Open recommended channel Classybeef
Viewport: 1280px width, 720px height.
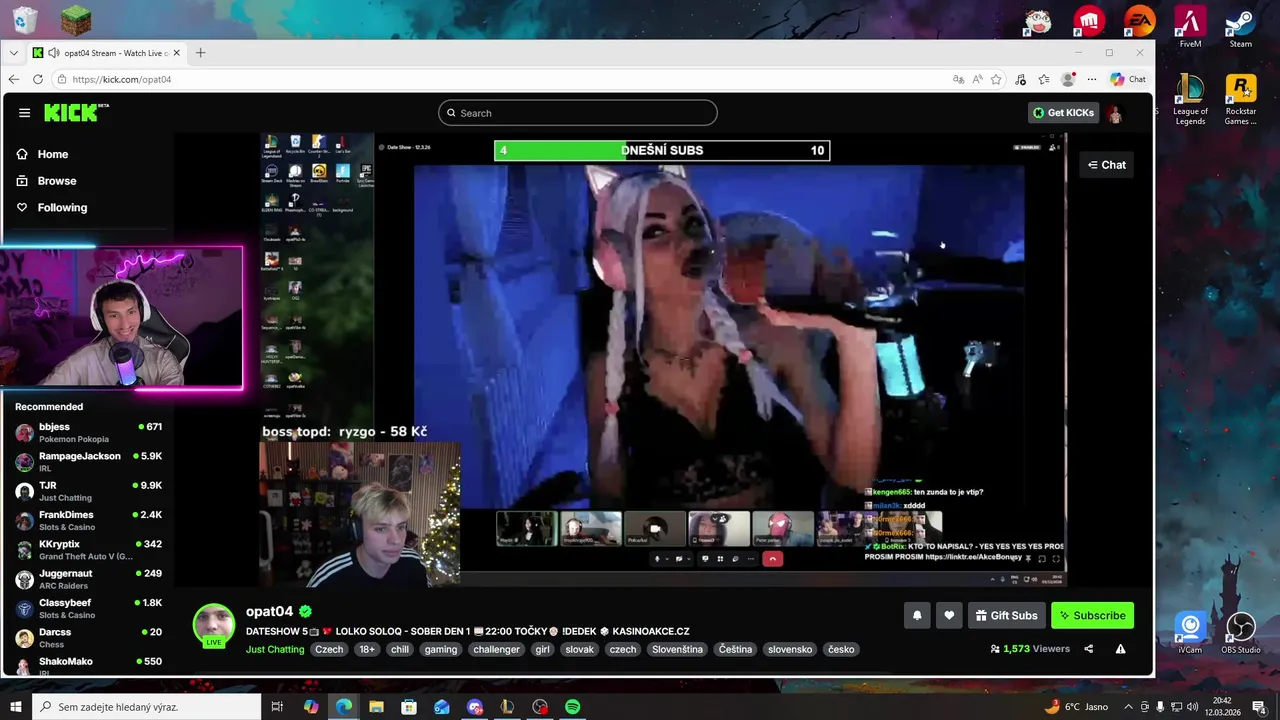[88, 608]
